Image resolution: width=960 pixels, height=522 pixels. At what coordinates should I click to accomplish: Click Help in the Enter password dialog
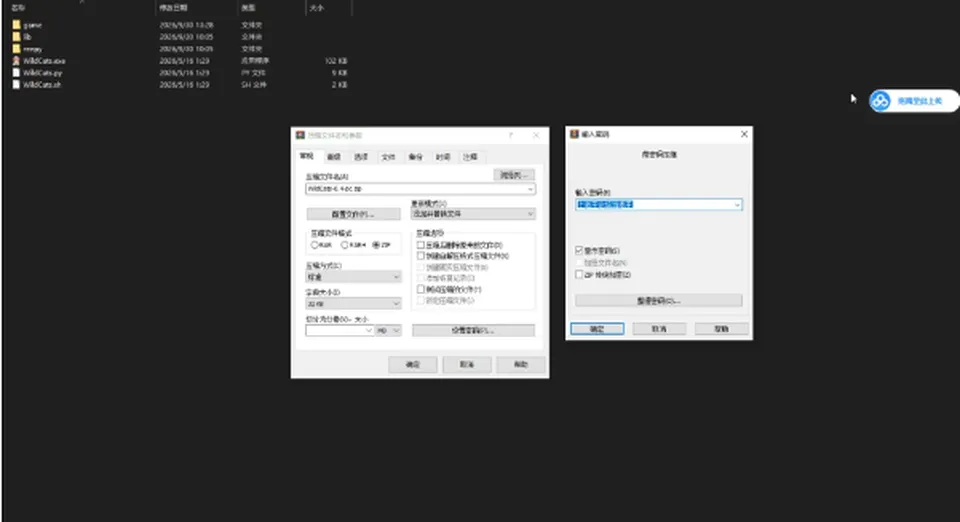tap(721, 329)
